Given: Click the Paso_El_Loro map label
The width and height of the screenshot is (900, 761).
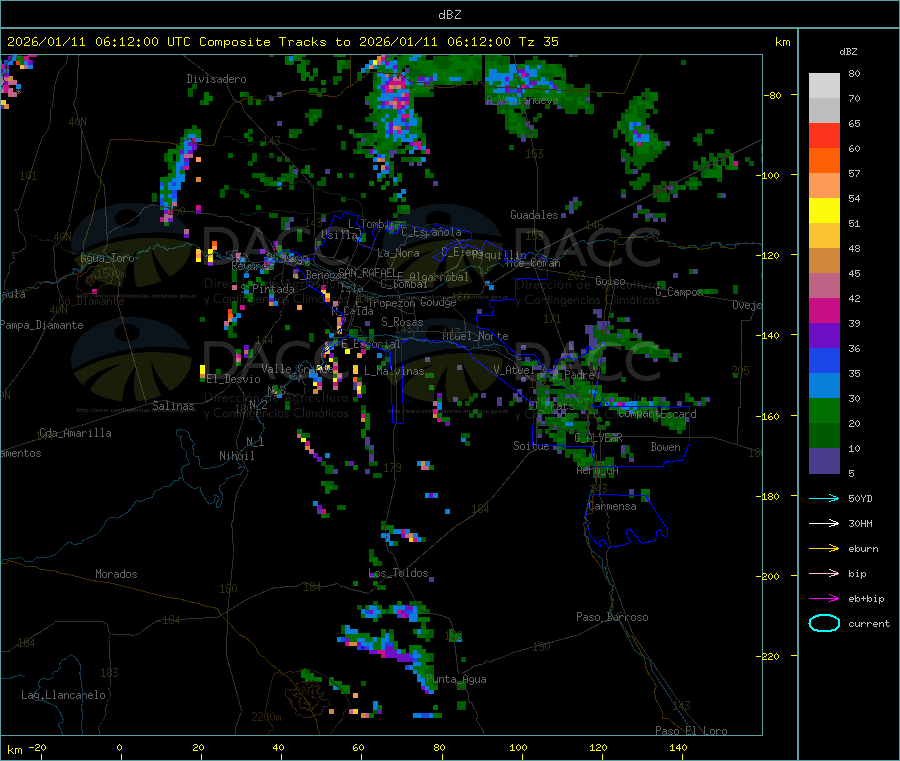Looking at the screenshot, I should (x=691, y=731).
